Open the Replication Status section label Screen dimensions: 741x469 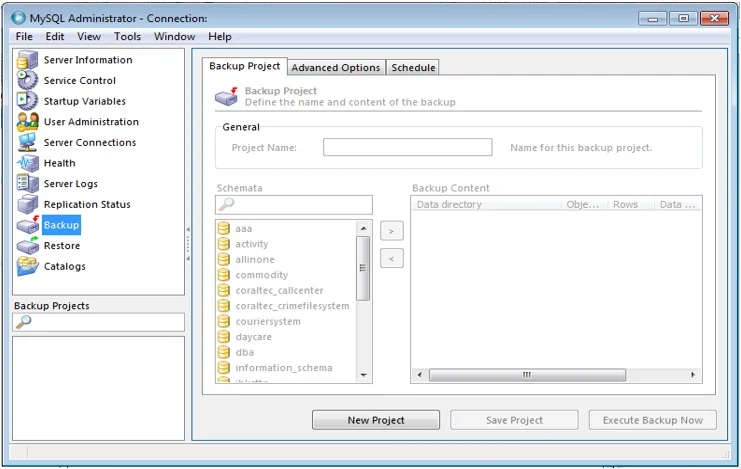coord(87,204)
